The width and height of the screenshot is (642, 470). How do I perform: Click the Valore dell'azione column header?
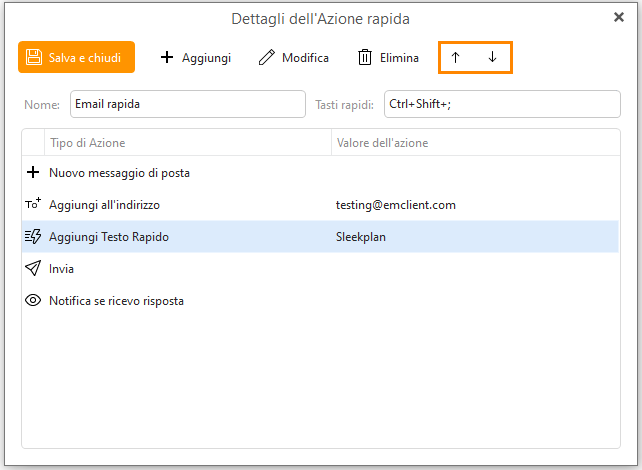(x=476, y=142)
